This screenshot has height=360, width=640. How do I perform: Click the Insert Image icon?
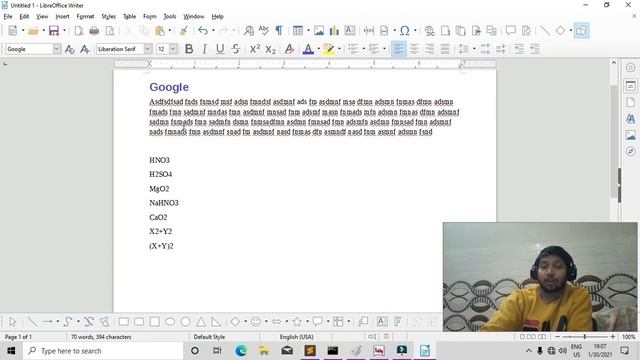click(319, 31)
